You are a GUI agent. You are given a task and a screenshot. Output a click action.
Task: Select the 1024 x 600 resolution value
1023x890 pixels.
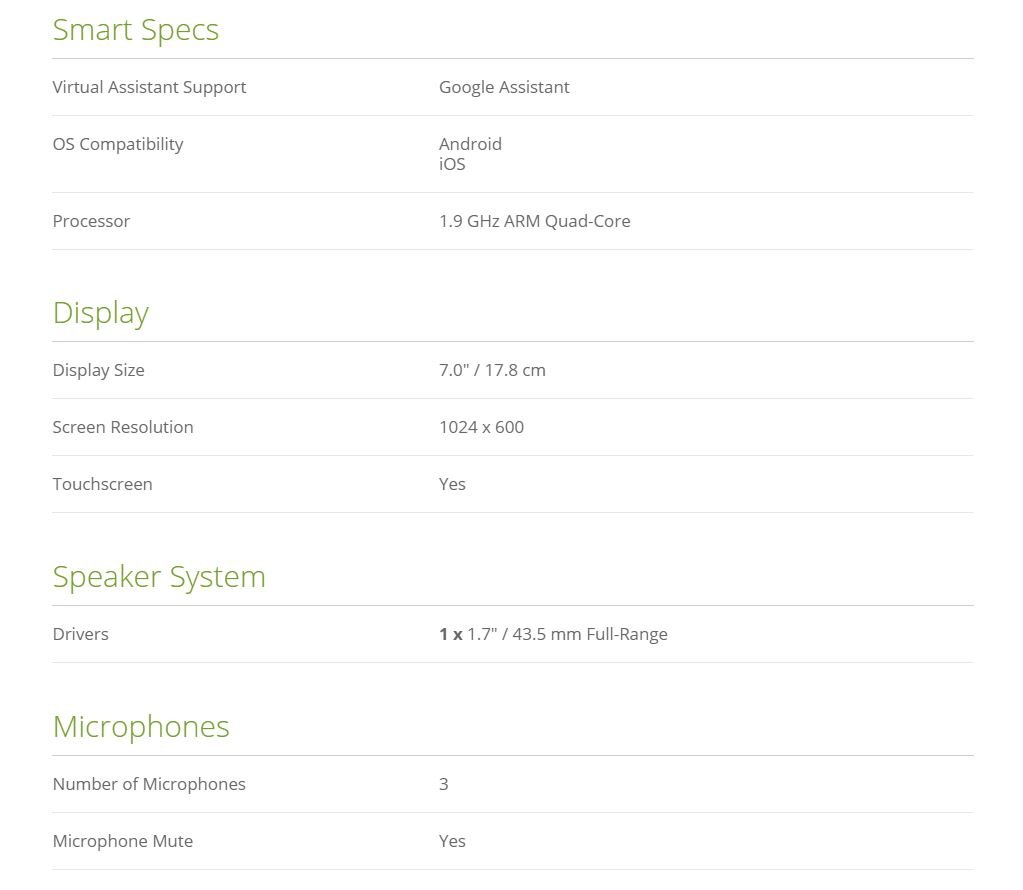481,427
